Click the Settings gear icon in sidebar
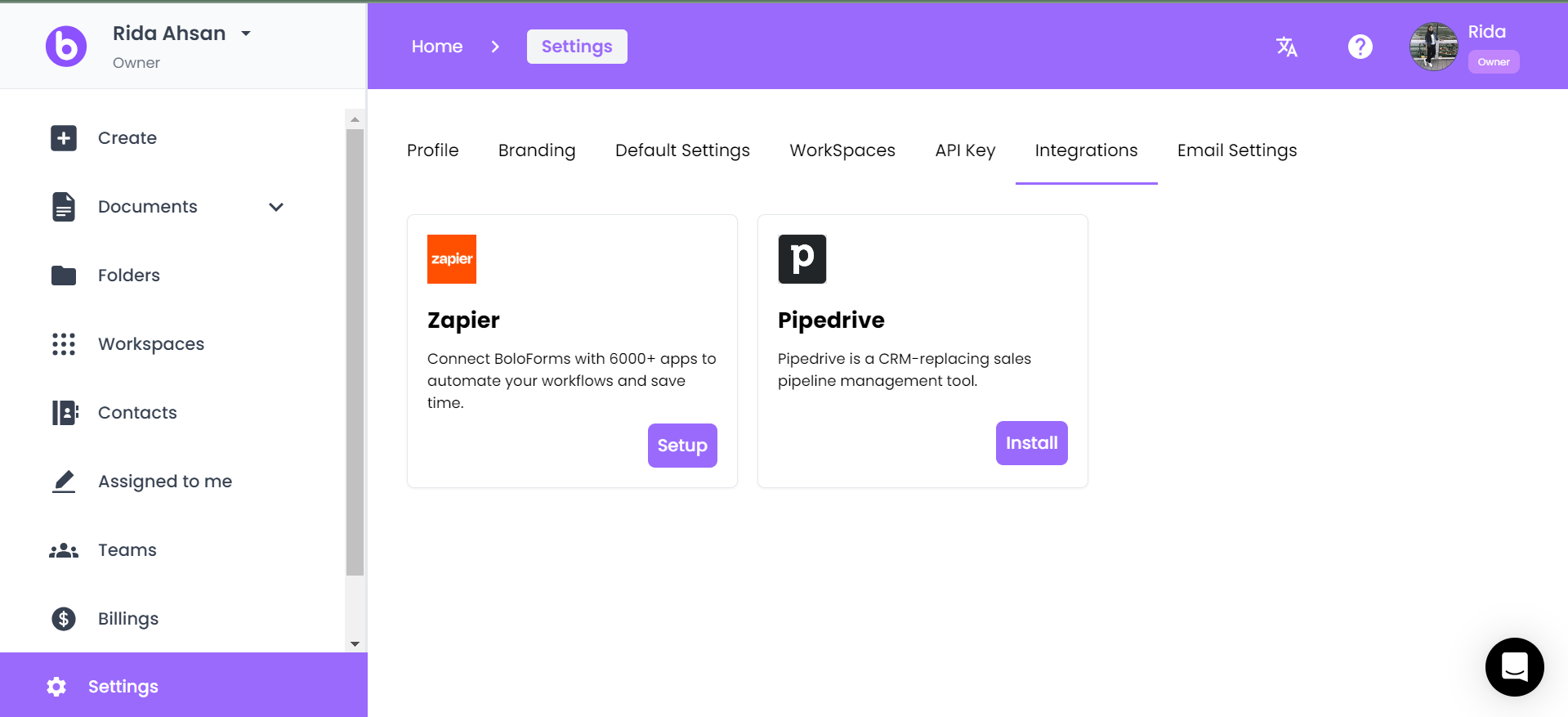1568x717 pixels. coord(56,687)
